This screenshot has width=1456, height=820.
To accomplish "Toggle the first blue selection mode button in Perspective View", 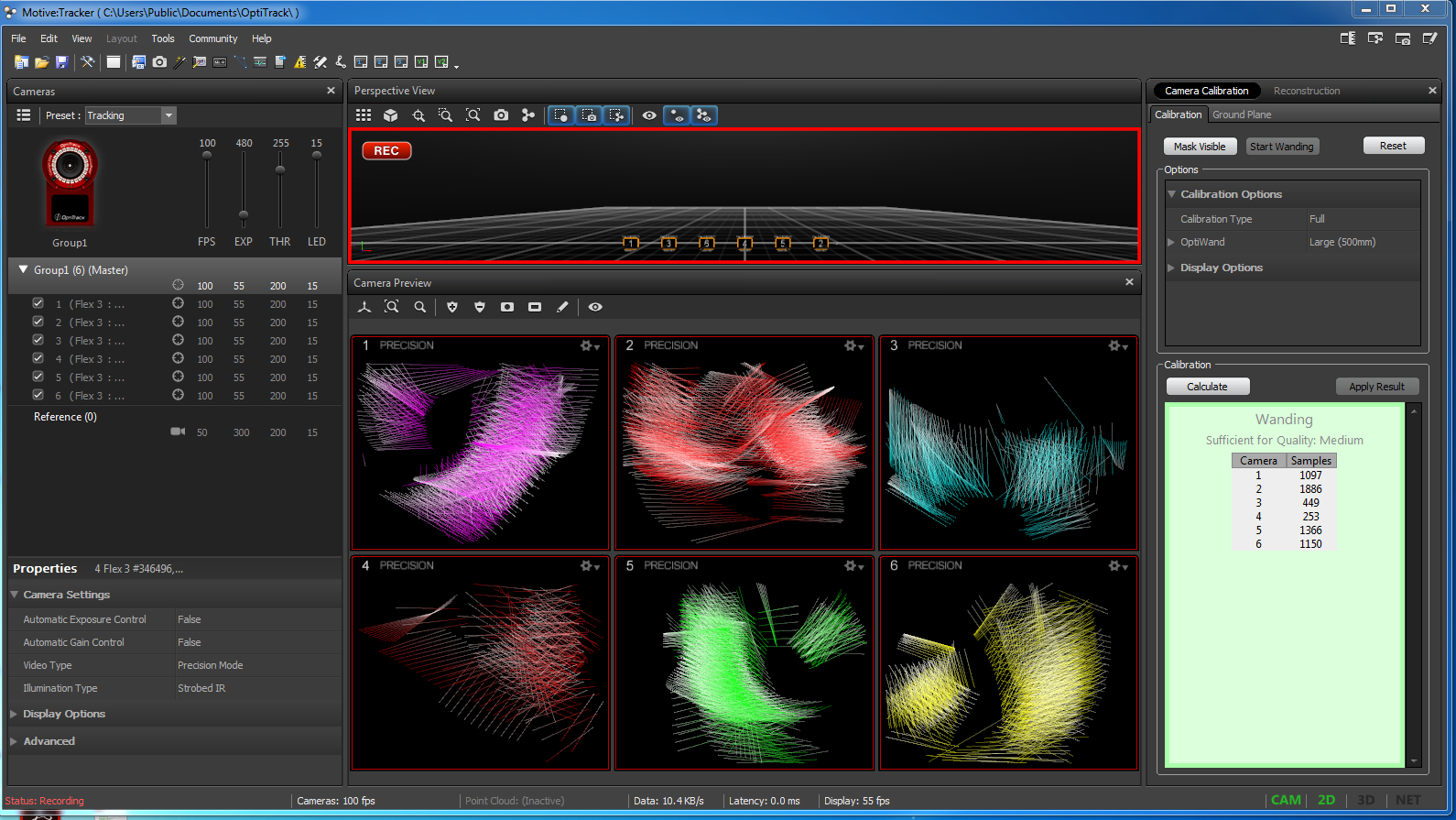I will point(561,115).
